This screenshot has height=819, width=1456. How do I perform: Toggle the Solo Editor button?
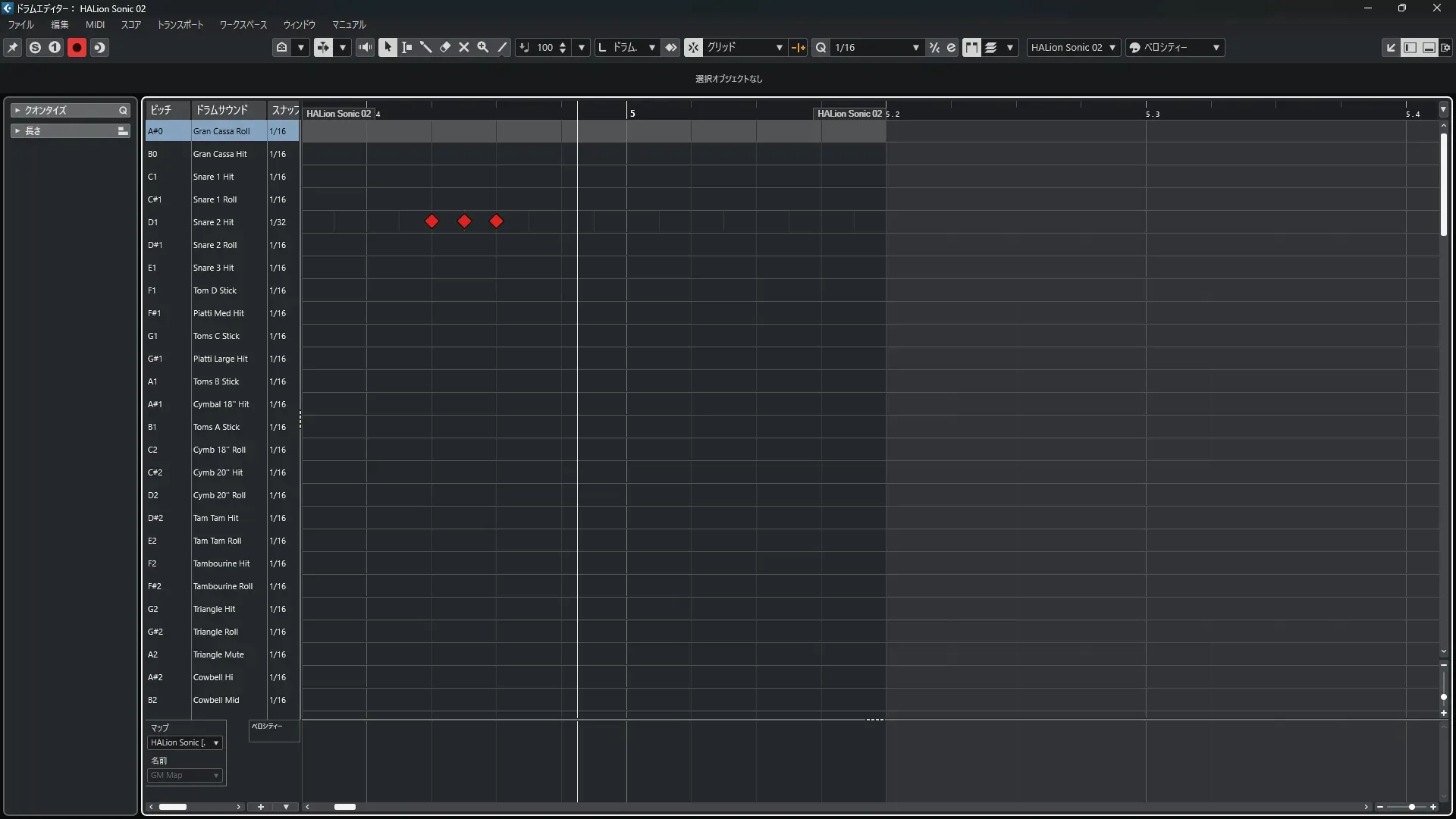pos(35,47)
